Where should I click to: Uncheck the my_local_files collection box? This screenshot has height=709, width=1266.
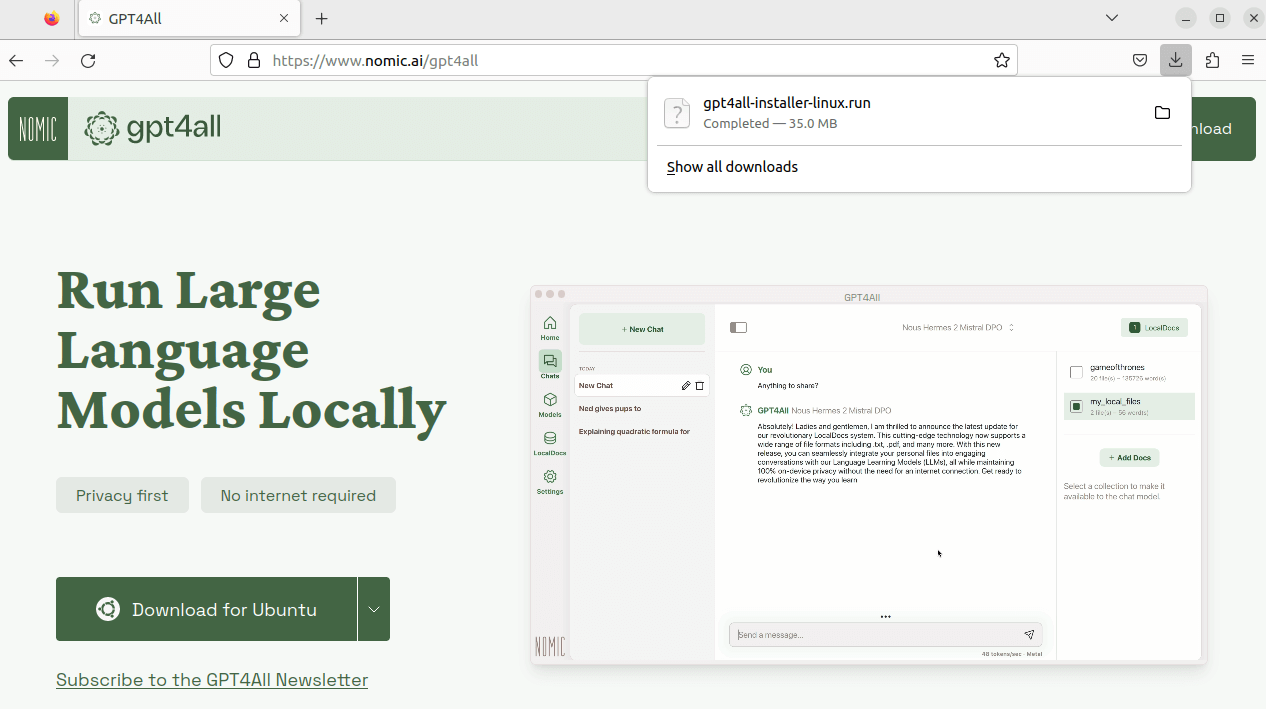(x=1076, y=406)
